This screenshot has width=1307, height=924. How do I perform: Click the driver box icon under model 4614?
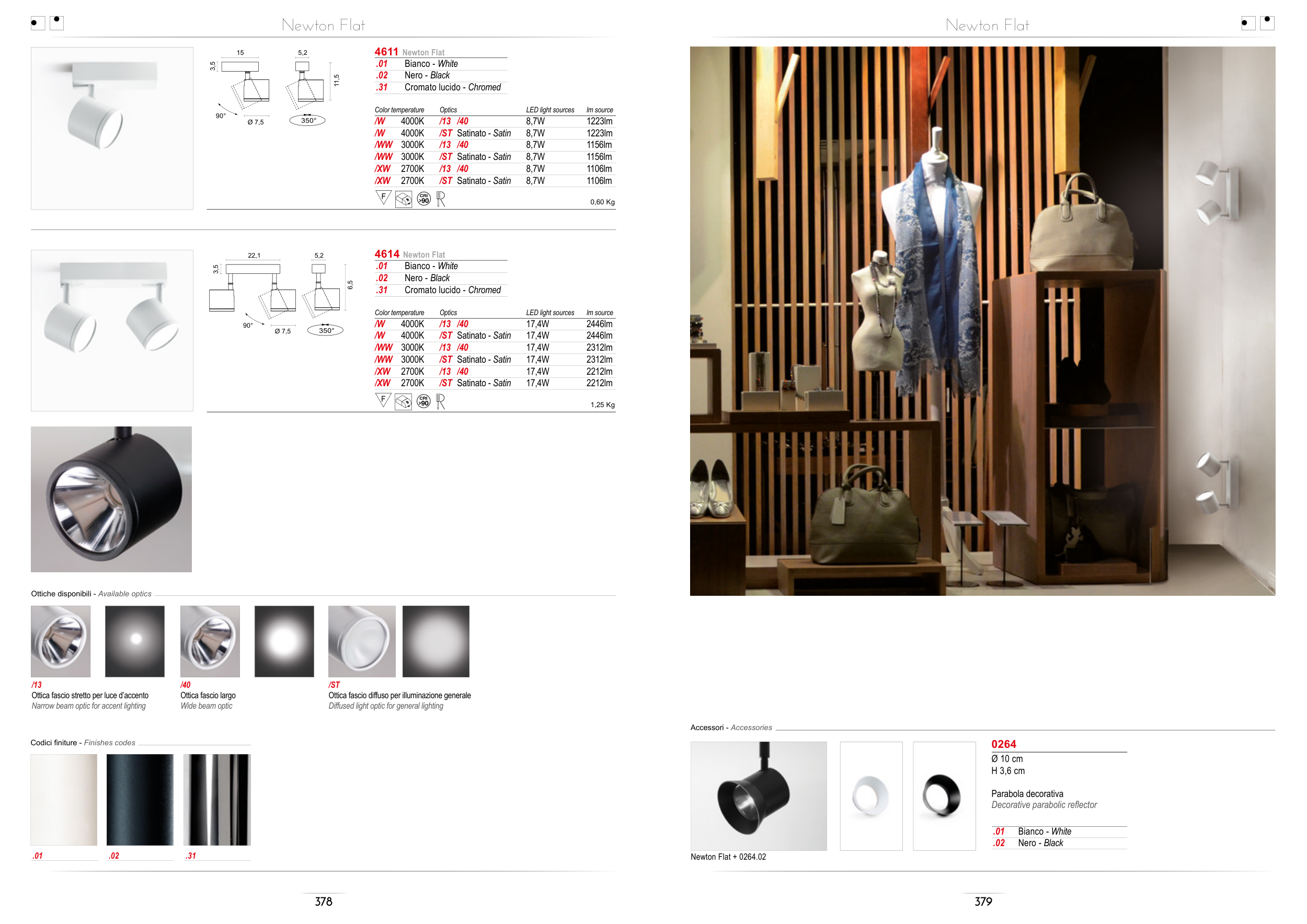[403, 402]
